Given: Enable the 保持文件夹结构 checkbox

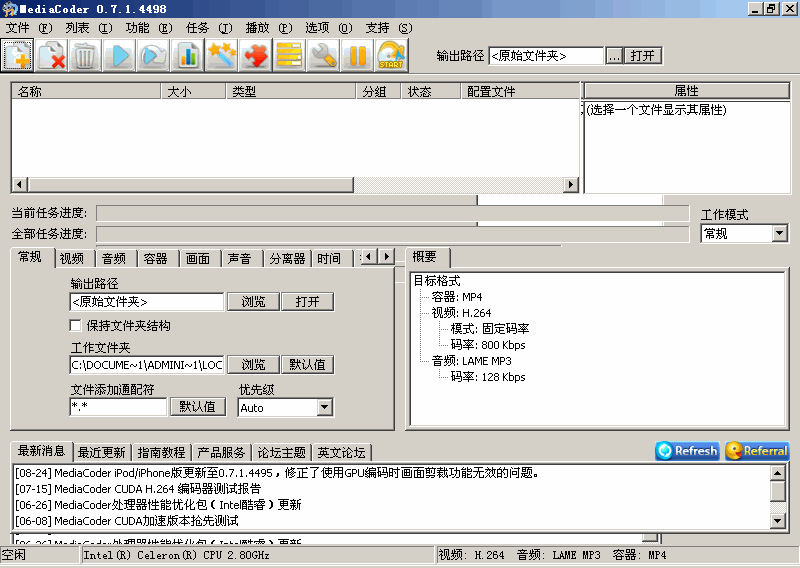Looking at the screenshot, I should click(x=76, y=326).
